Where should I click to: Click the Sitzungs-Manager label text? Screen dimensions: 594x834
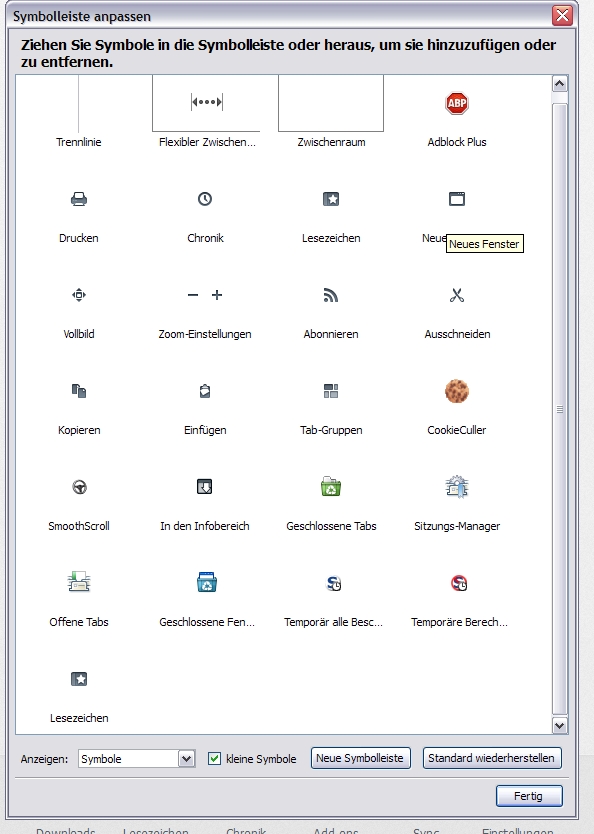[x=457, y=526]
